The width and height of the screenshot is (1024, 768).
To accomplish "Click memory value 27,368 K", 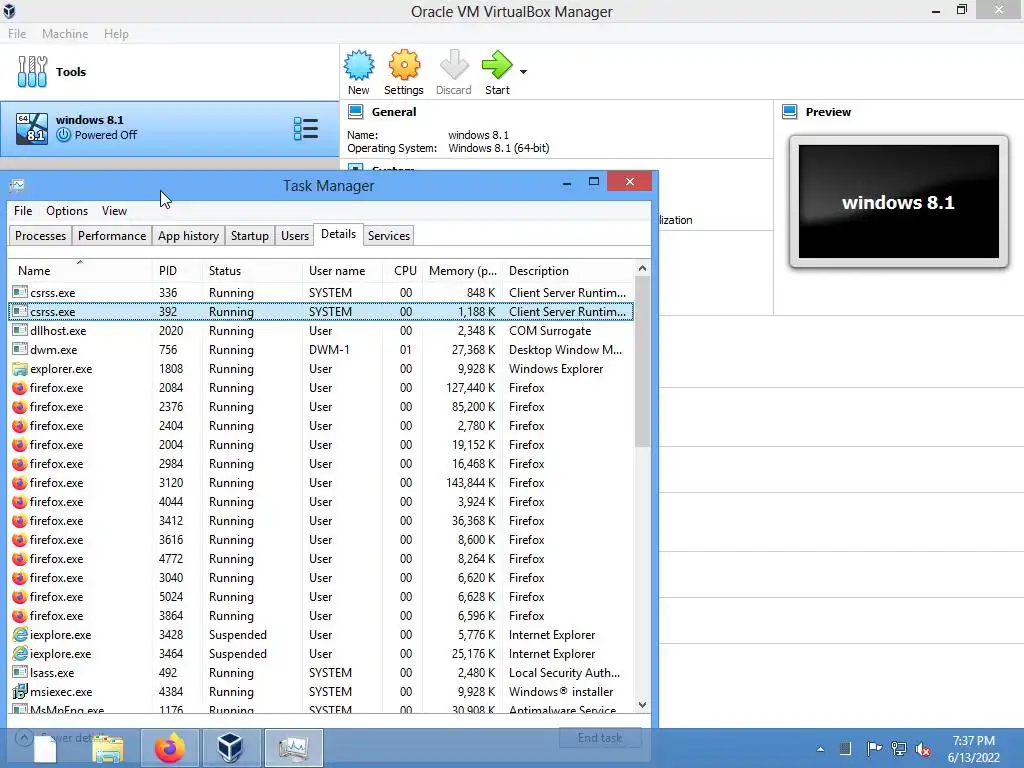I will 473,349.
